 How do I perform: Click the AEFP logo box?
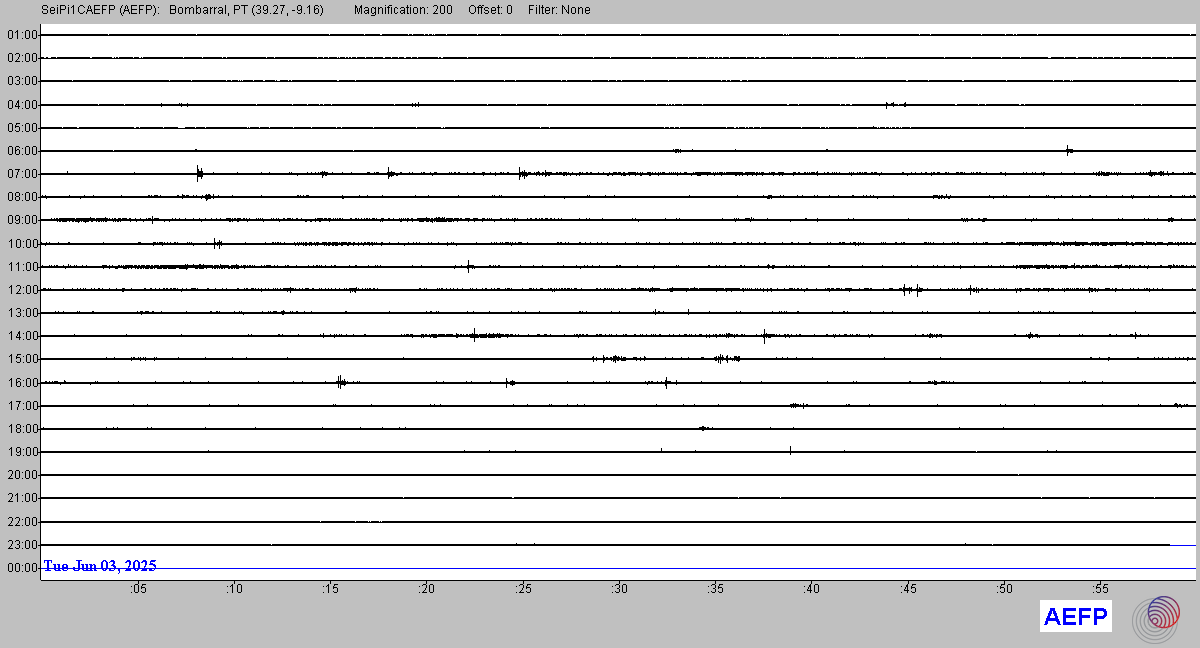click(1075, 617)
